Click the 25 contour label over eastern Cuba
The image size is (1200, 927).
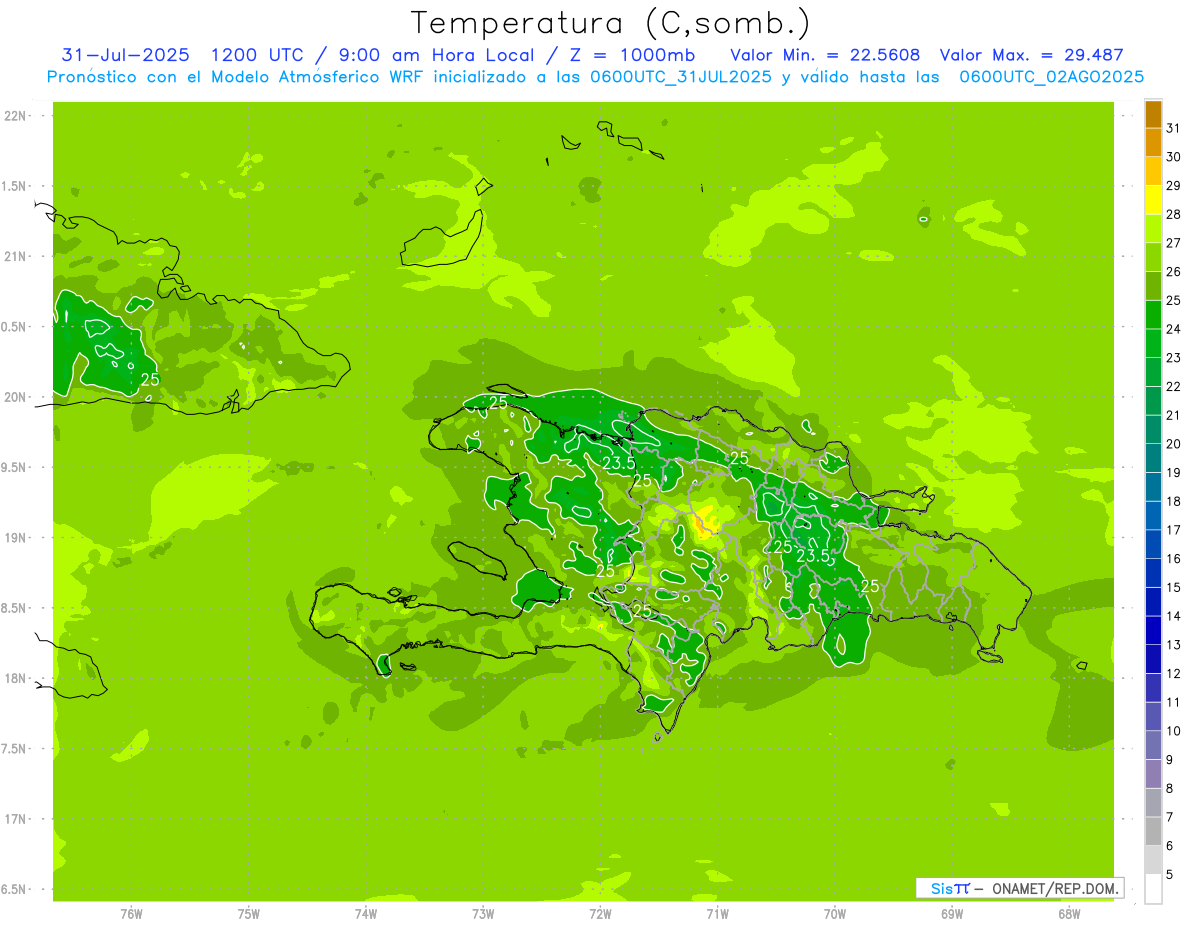[150, 380]
